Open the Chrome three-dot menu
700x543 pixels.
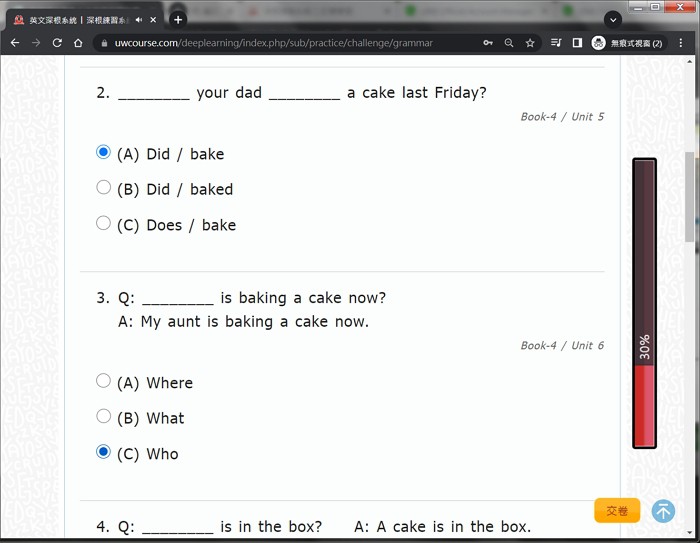click(681, 43)
